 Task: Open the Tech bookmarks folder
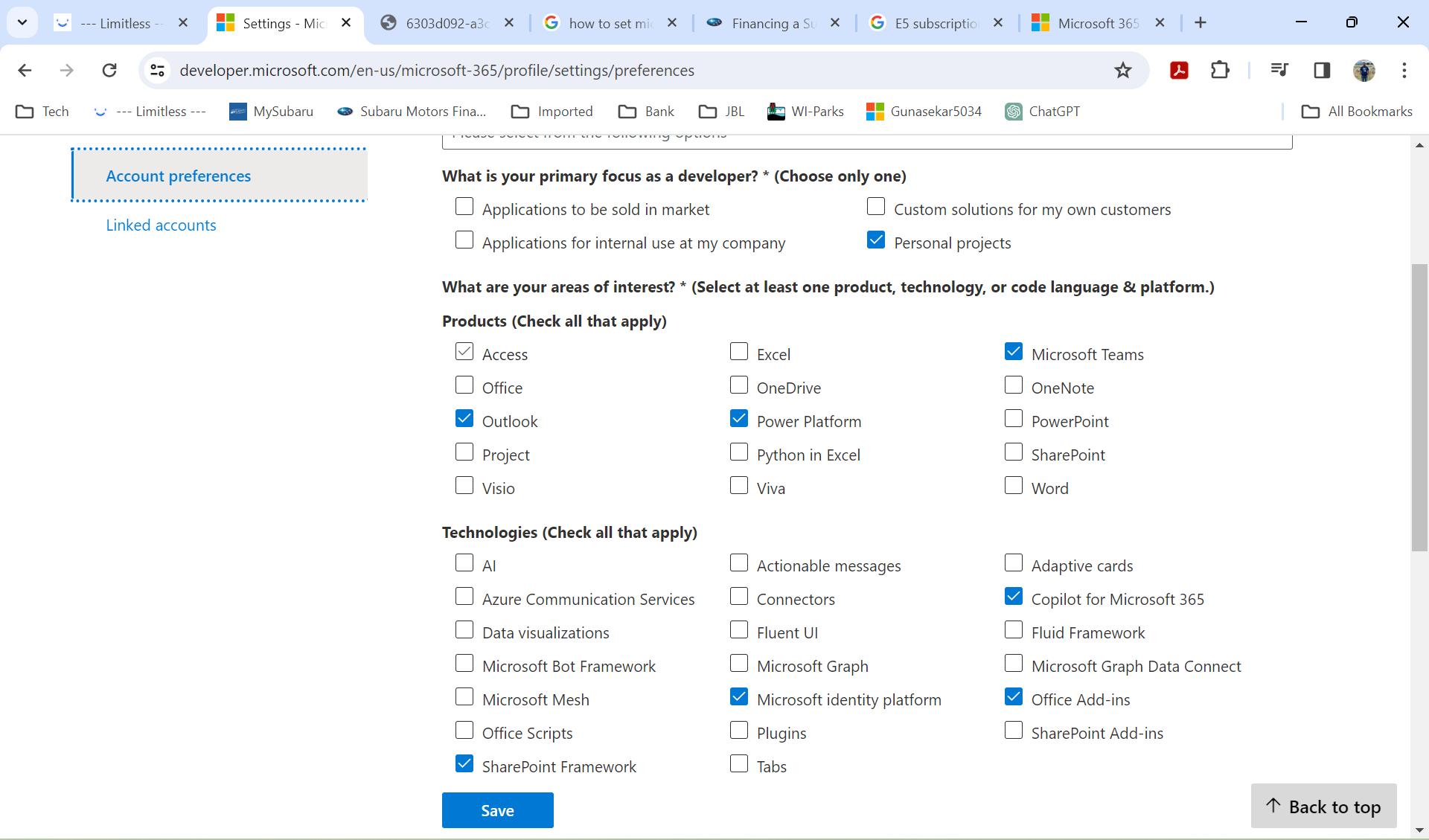point(42,112)
